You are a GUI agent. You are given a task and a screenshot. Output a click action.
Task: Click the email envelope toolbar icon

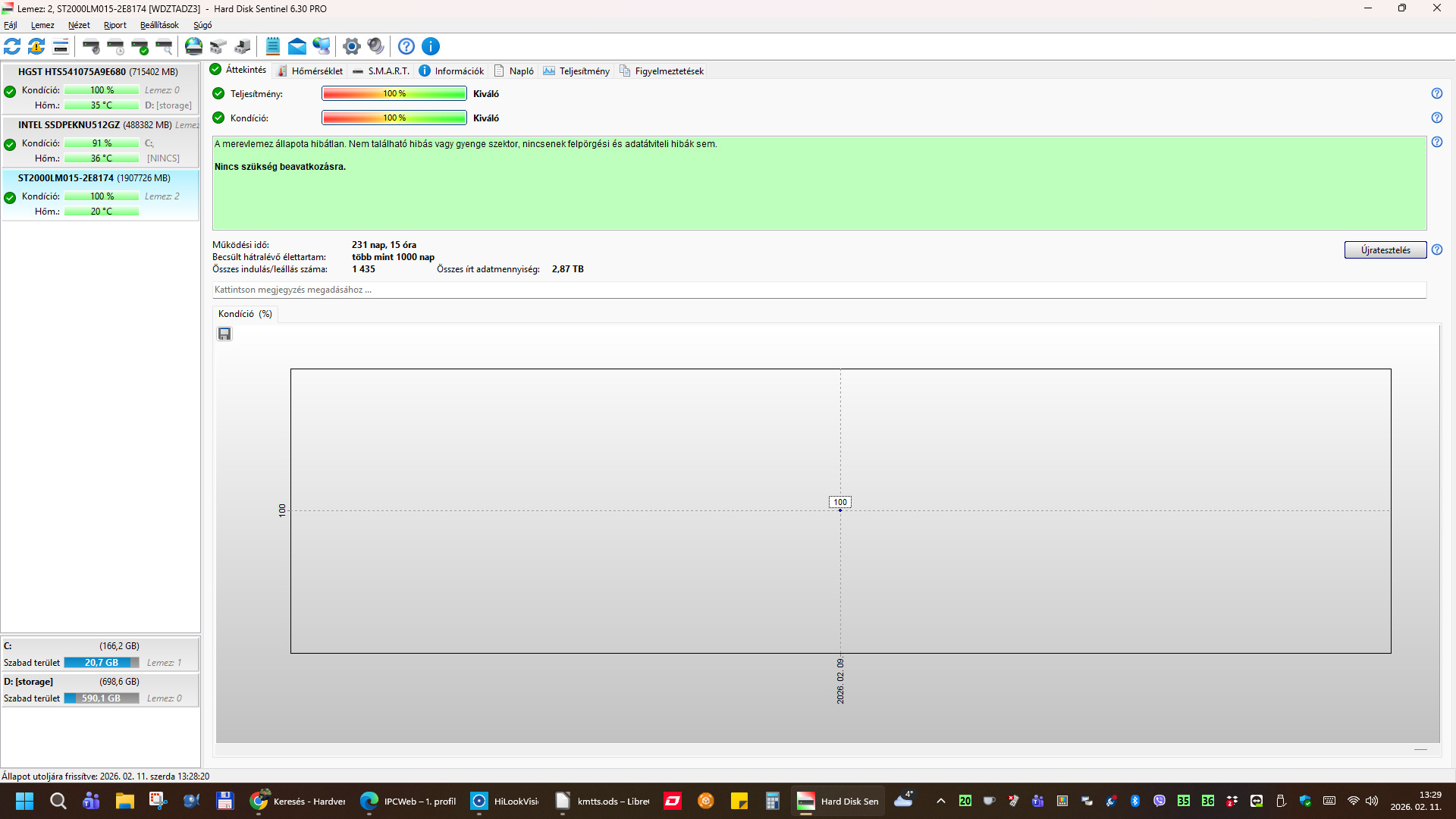tap(297, 46)
